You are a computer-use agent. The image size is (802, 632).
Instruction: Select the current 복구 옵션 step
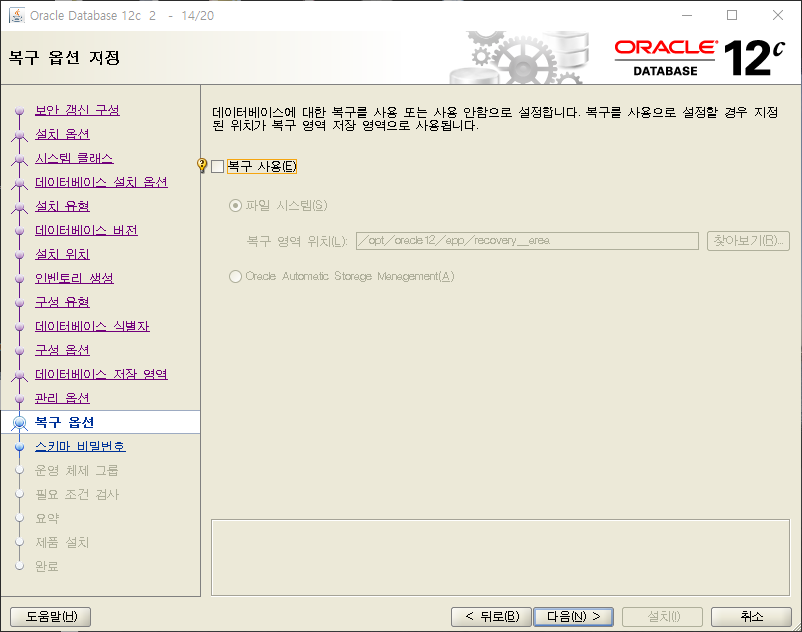coord(64,422)
